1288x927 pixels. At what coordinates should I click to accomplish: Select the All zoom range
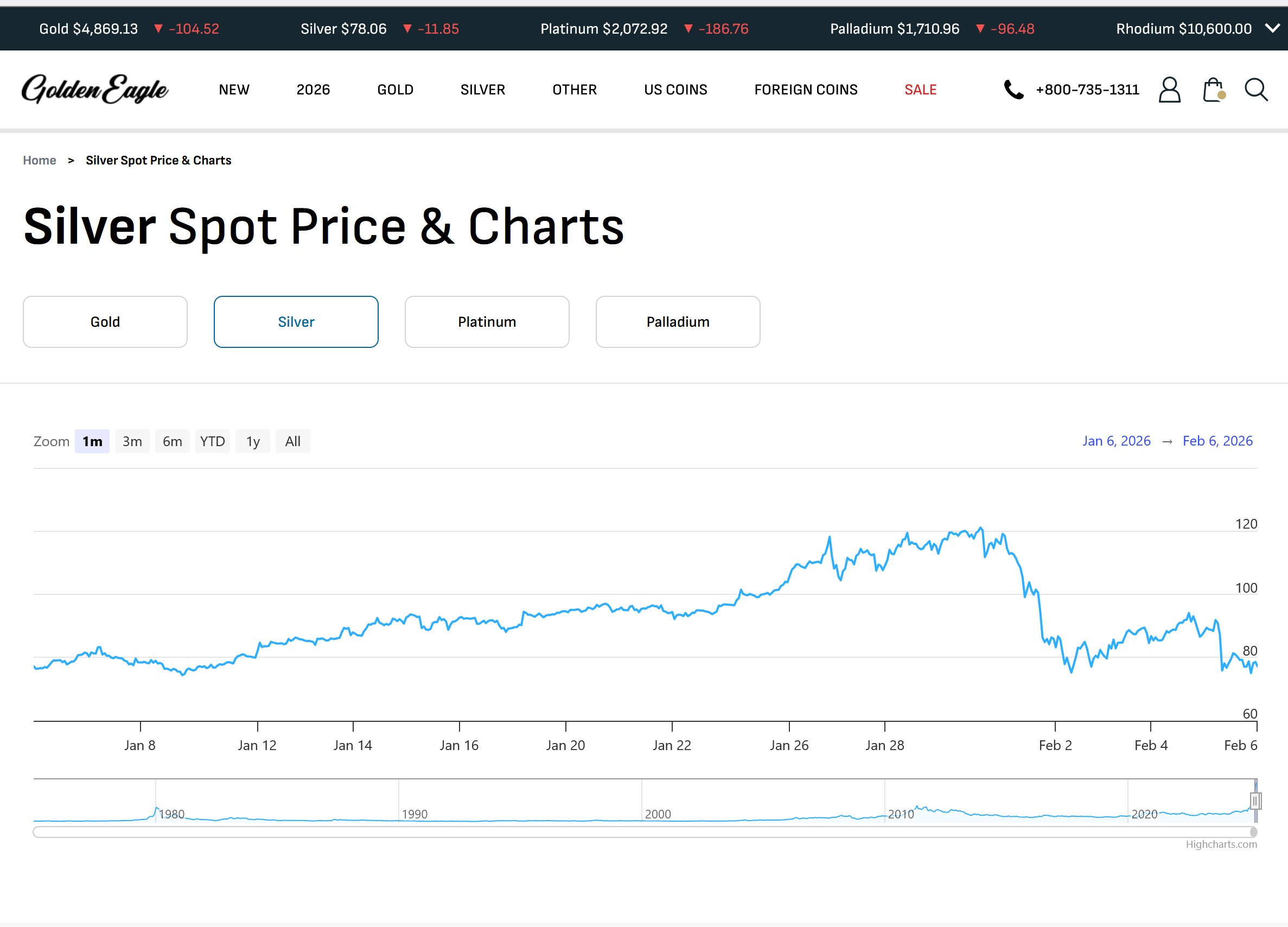(292, 441)
